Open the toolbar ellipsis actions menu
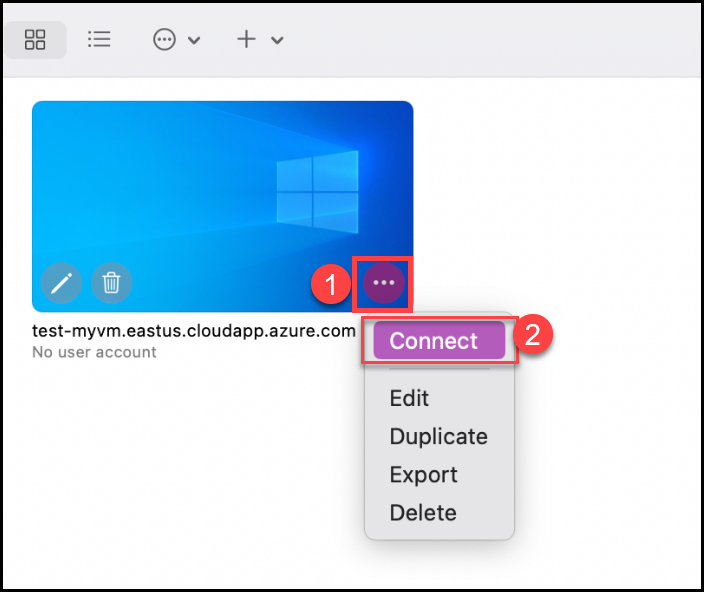 pos(164,39)
